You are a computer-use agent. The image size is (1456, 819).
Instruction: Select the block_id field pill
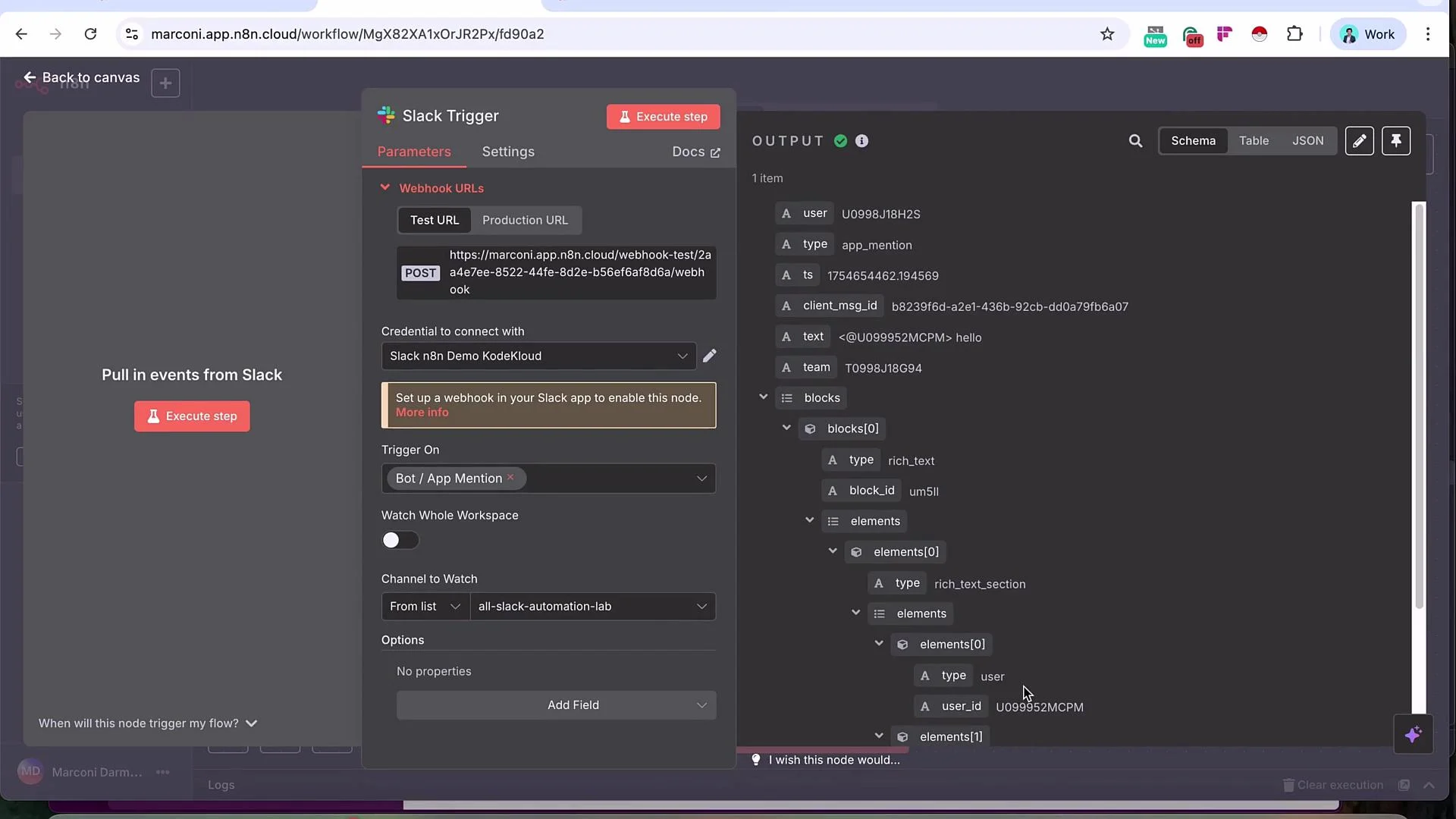click(861, 491)
